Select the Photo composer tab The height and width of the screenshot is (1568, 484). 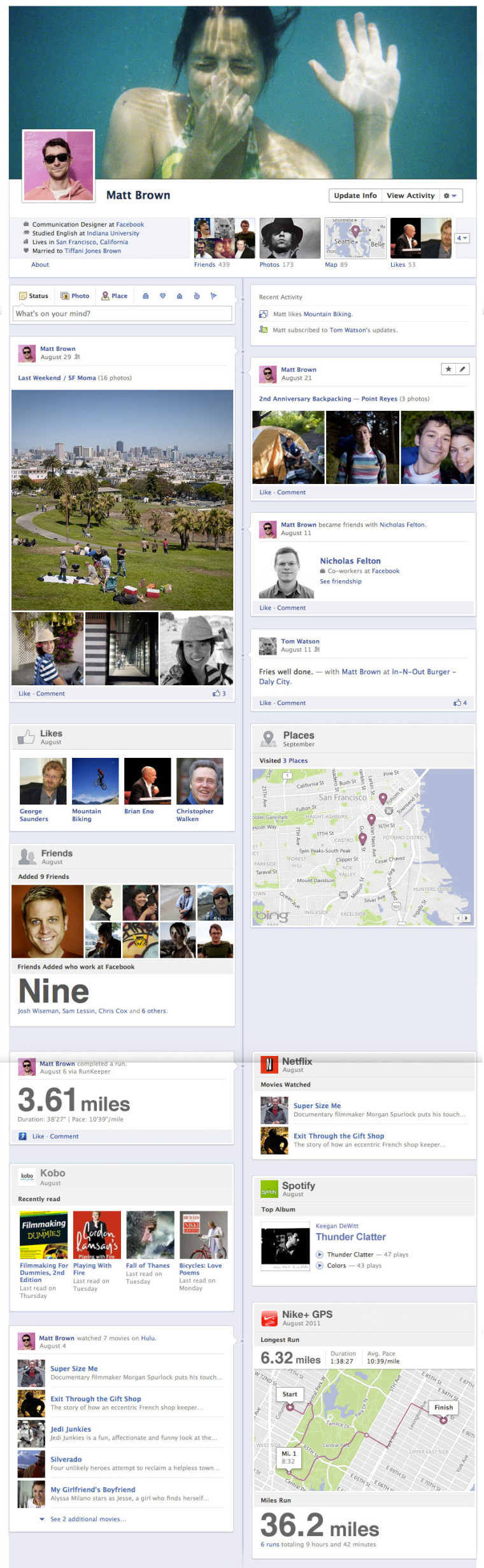pos(75,296)
